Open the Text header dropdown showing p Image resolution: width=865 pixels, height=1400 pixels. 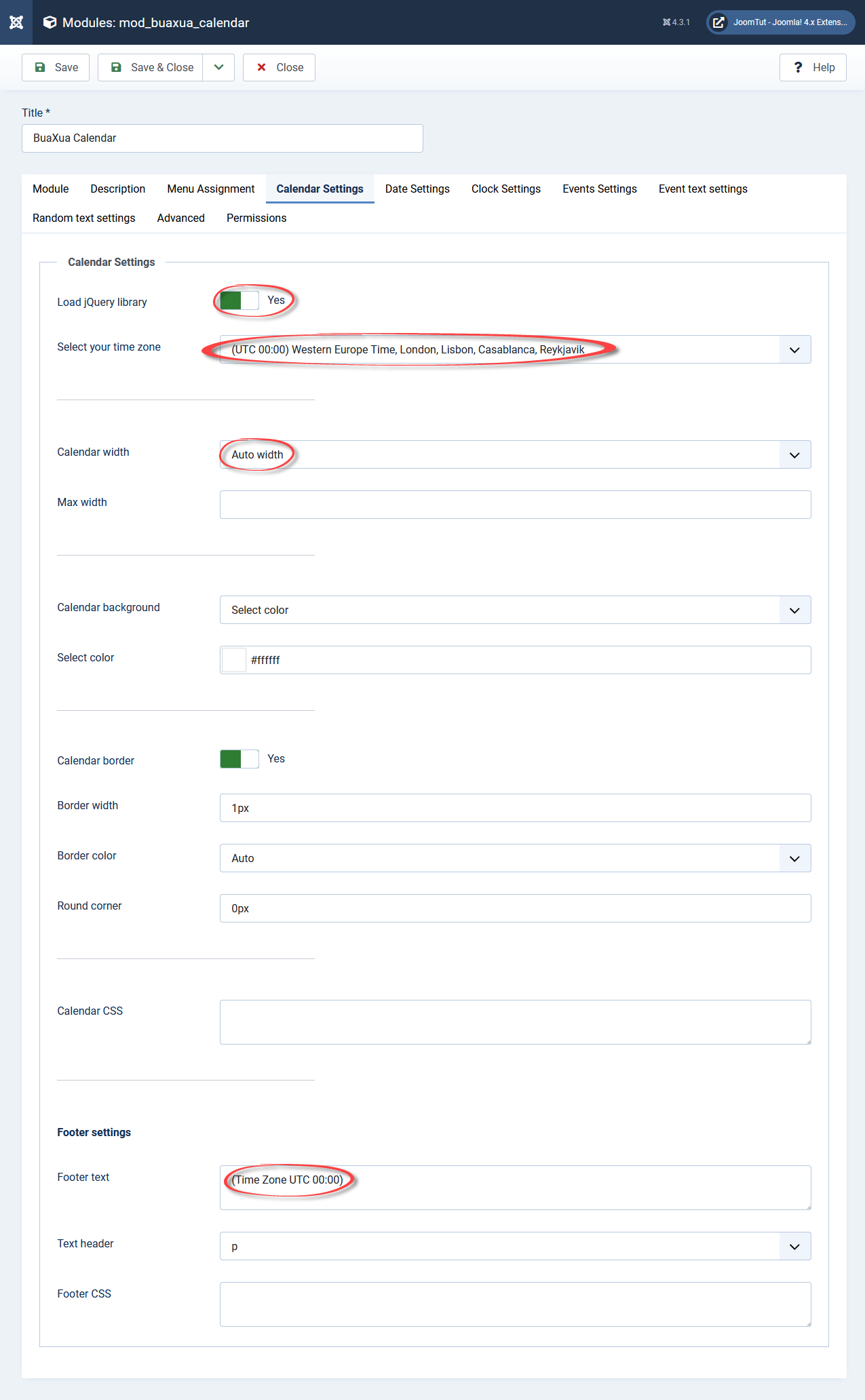pos(516,1246)
